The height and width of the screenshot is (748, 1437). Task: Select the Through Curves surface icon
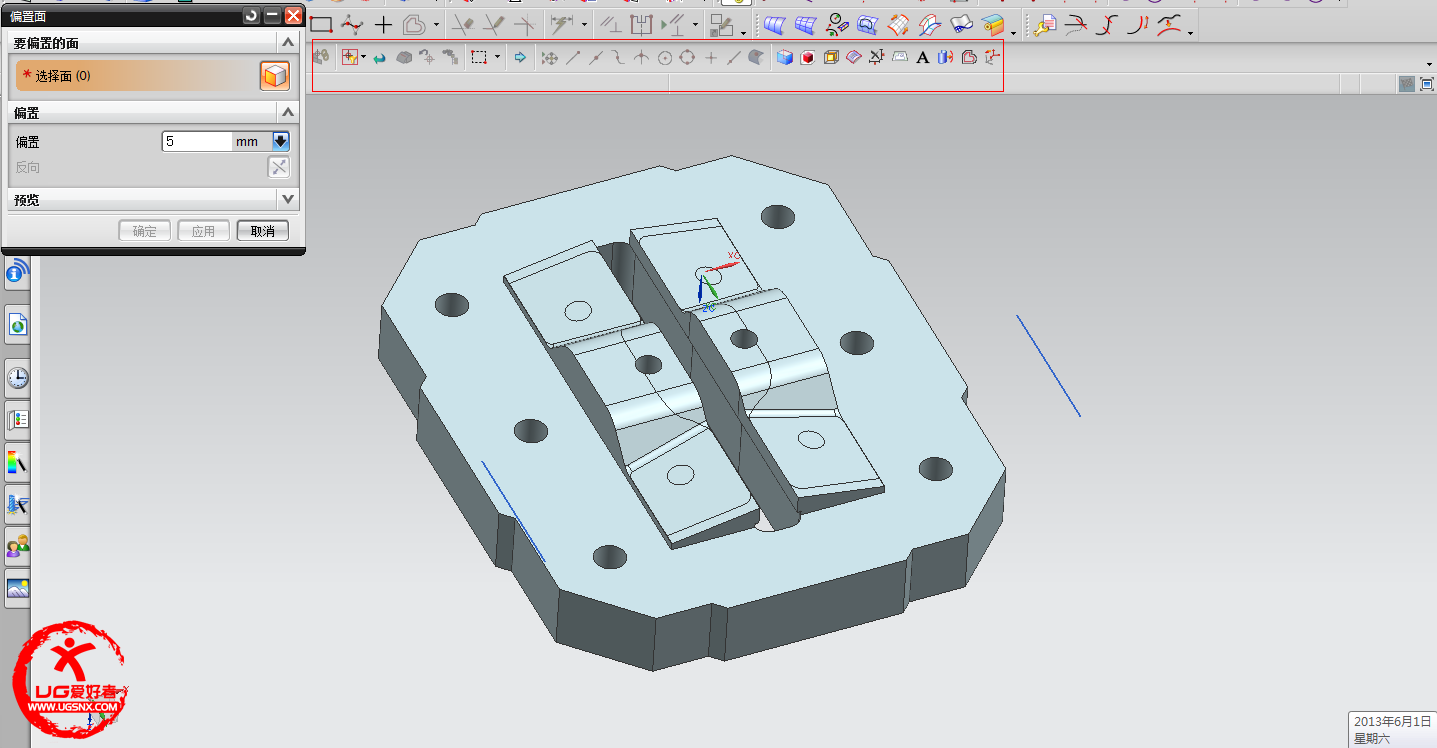tap(773, 24)
